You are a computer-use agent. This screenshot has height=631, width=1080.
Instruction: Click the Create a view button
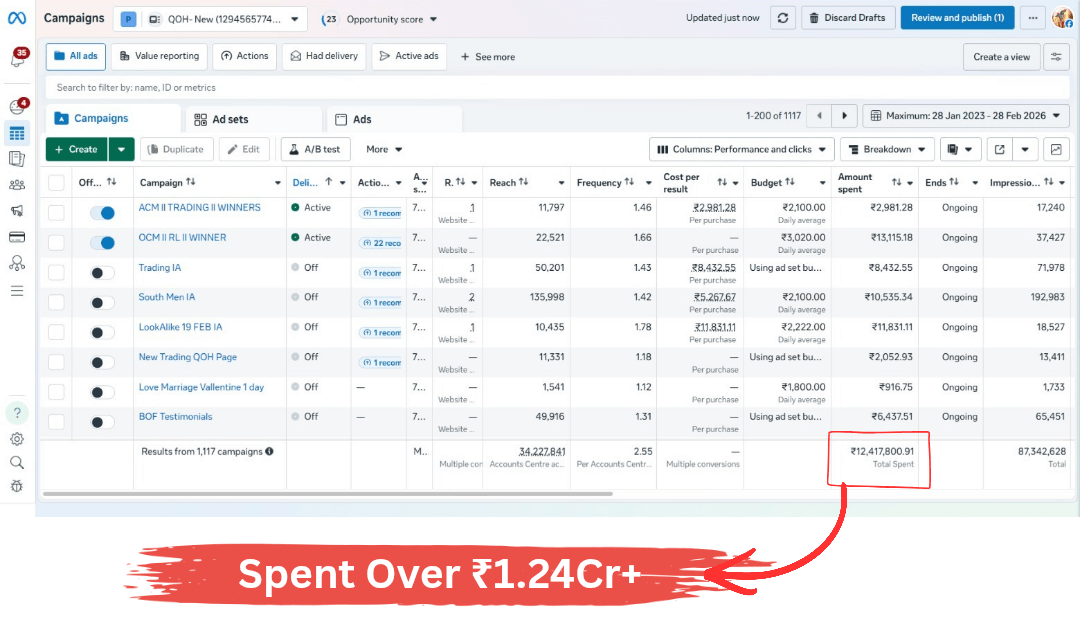click(x=1001, y=57)
